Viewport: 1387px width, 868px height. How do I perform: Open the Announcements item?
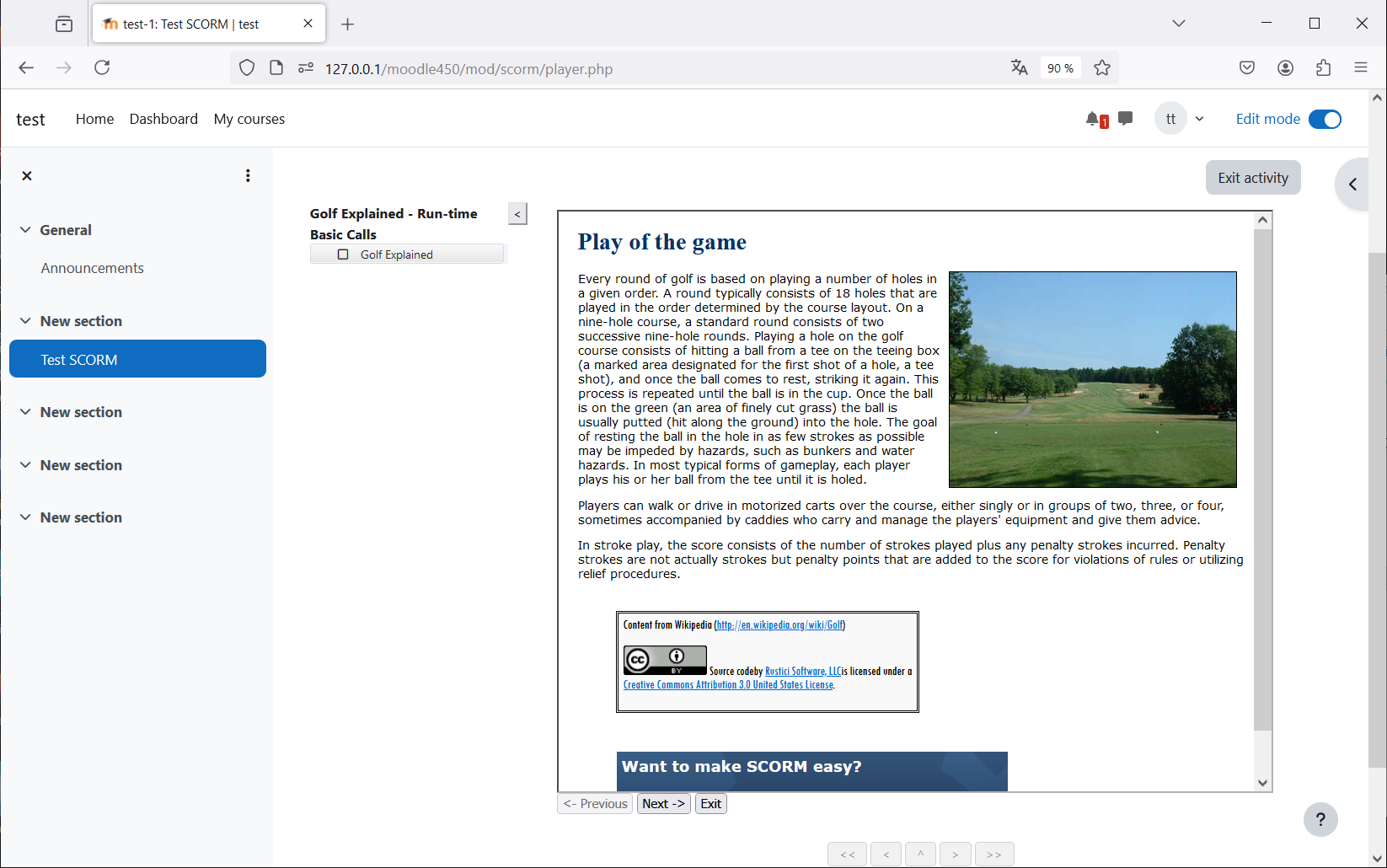tap(93, 268)
